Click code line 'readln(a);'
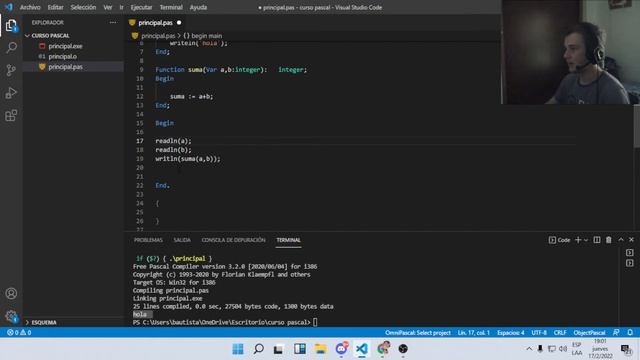This screenshot has height=360, width=640. point(173,141)
